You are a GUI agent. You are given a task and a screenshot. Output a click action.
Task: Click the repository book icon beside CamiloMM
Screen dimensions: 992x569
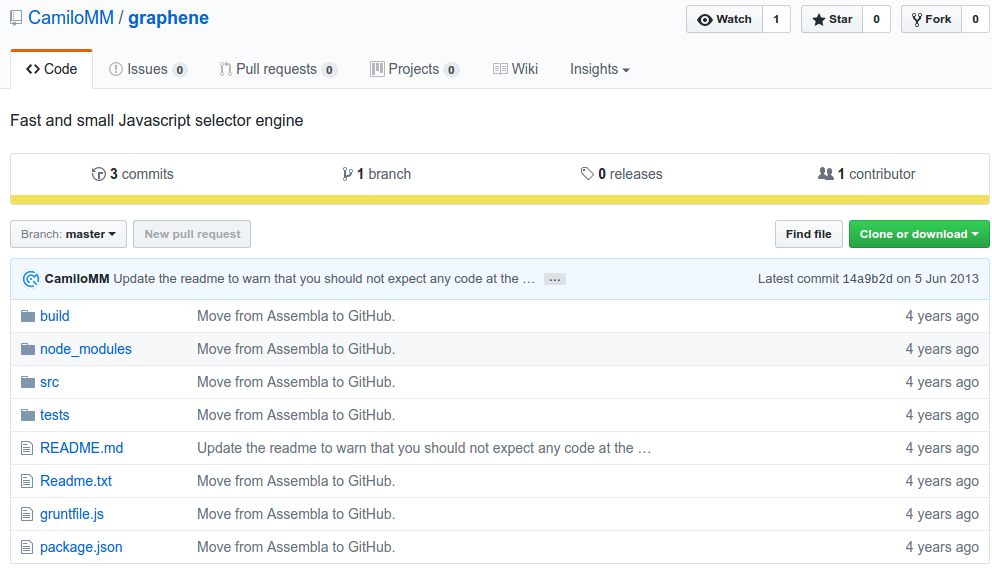click(16, 18)
